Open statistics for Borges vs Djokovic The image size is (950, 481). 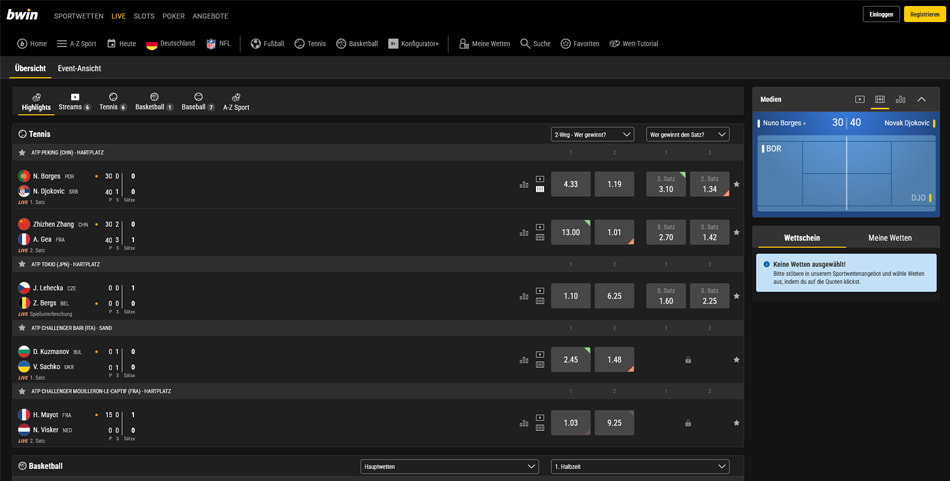[524, 184]
